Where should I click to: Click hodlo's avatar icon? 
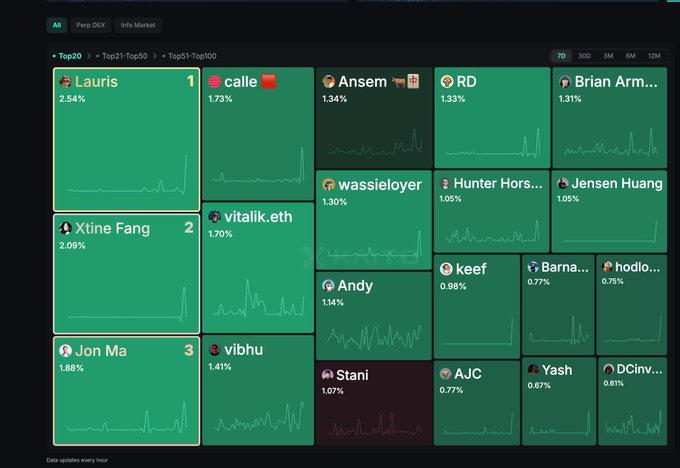(607, 267)
